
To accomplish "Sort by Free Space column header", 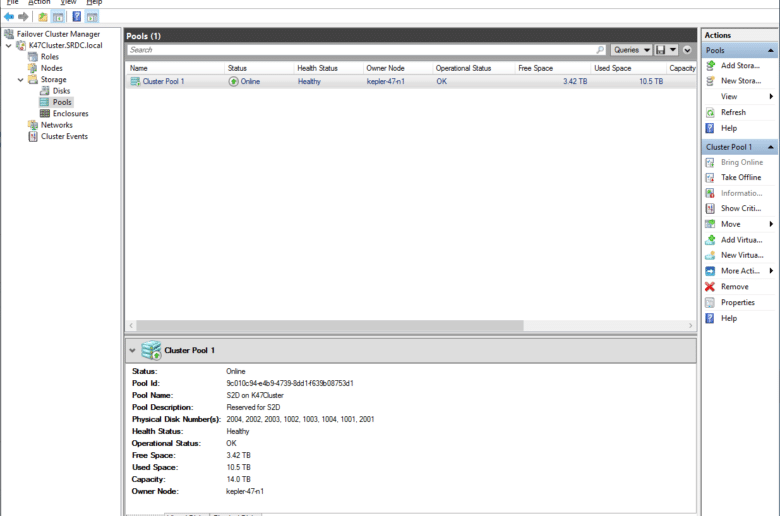I will (x=553, y=68).
